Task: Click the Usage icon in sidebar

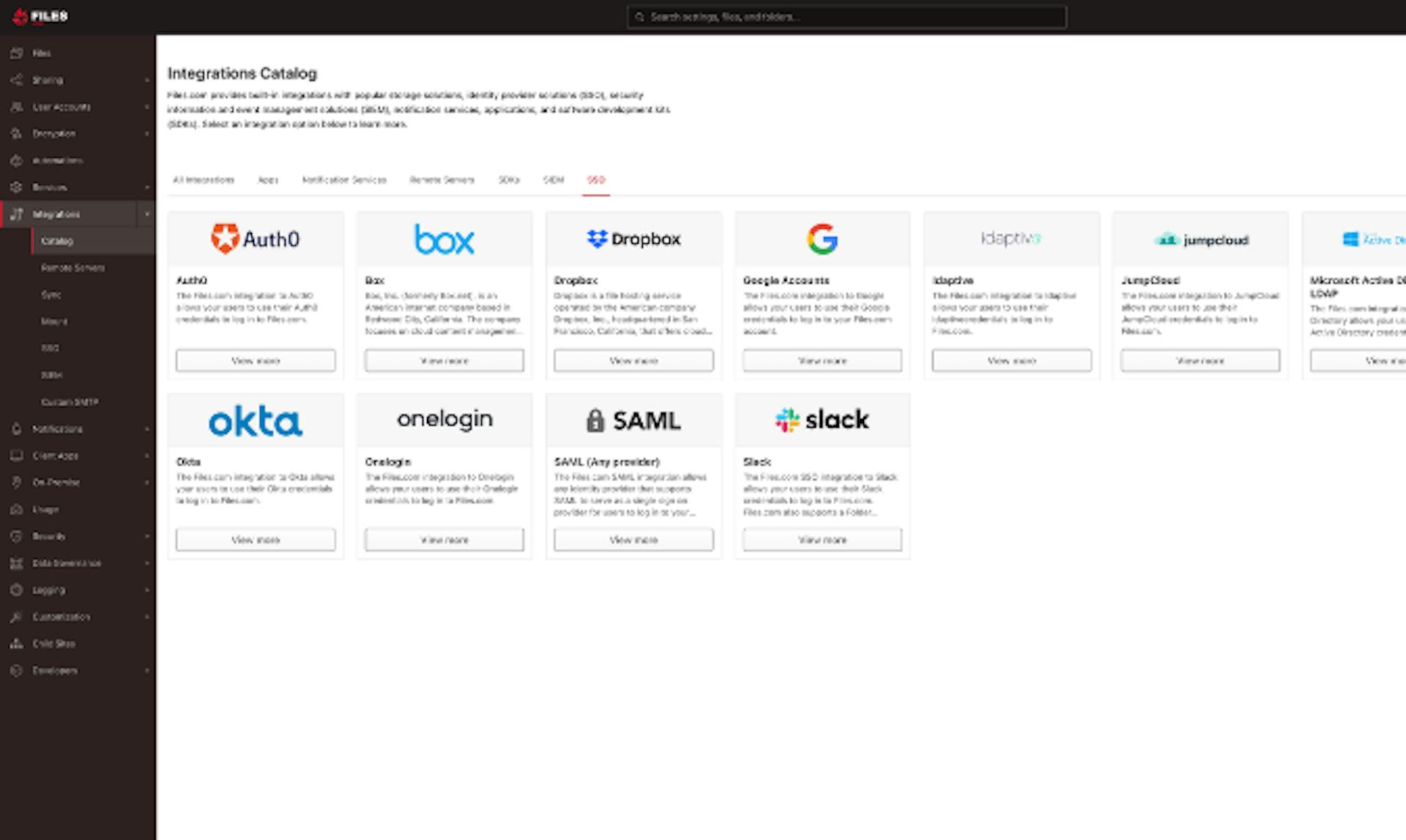Action: tap(16, 510)
